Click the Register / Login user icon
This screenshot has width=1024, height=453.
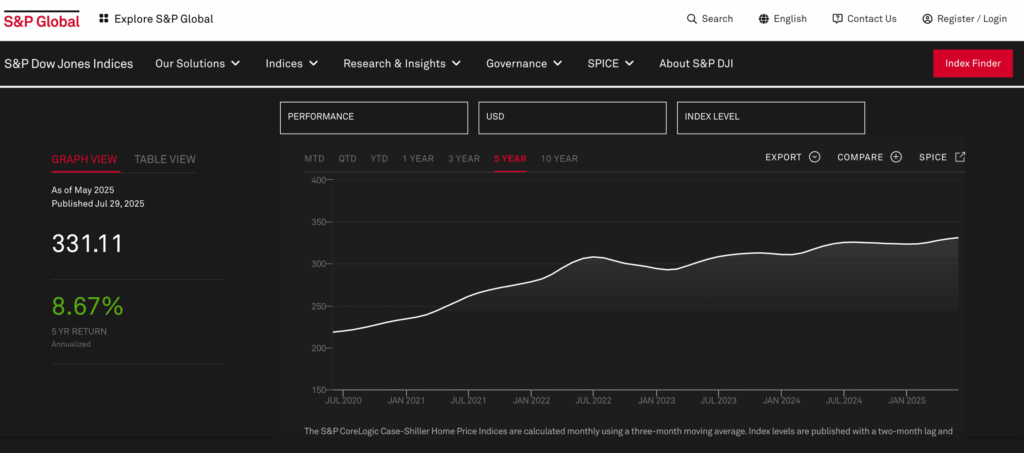click(x=927, y=19)
